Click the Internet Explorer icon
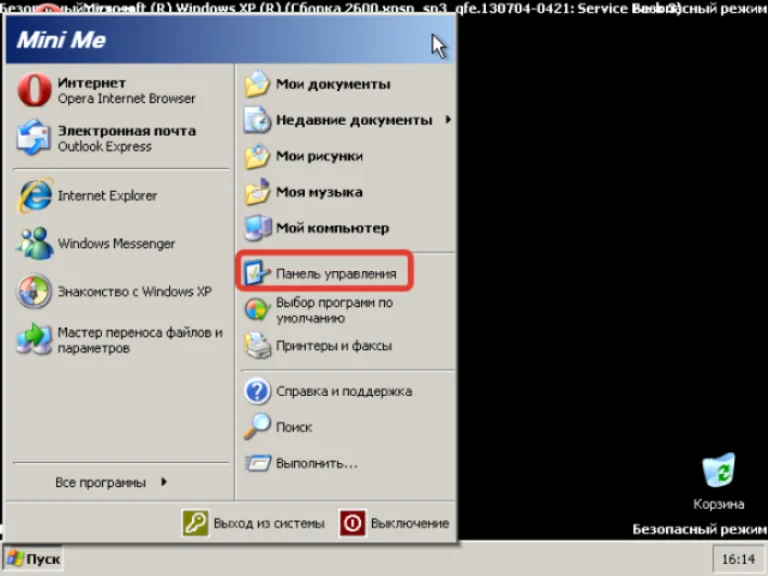The width and height of the screenshot is (768, 576). [34, 195]
